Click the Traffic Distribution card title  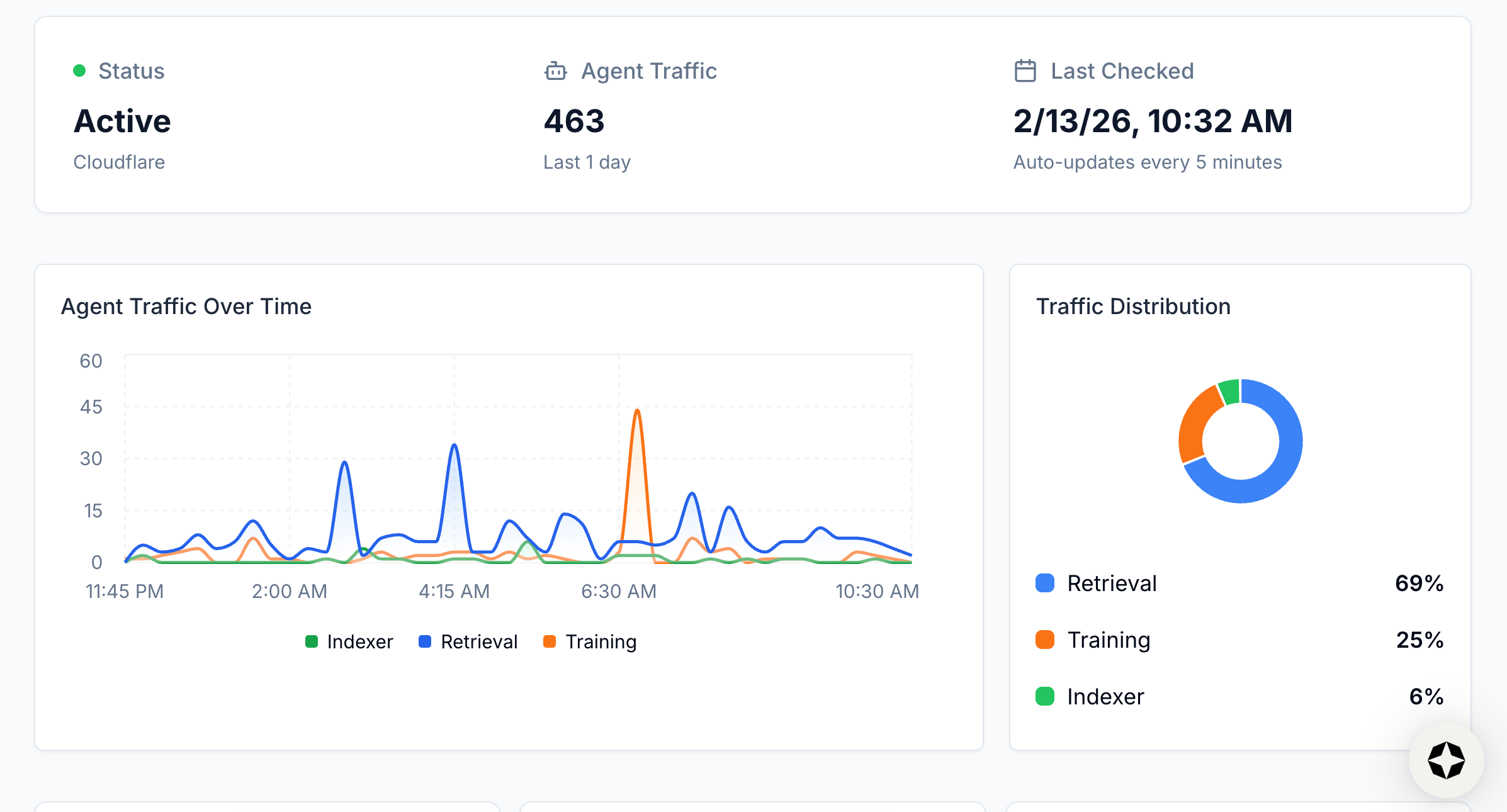pos(1133,307)
